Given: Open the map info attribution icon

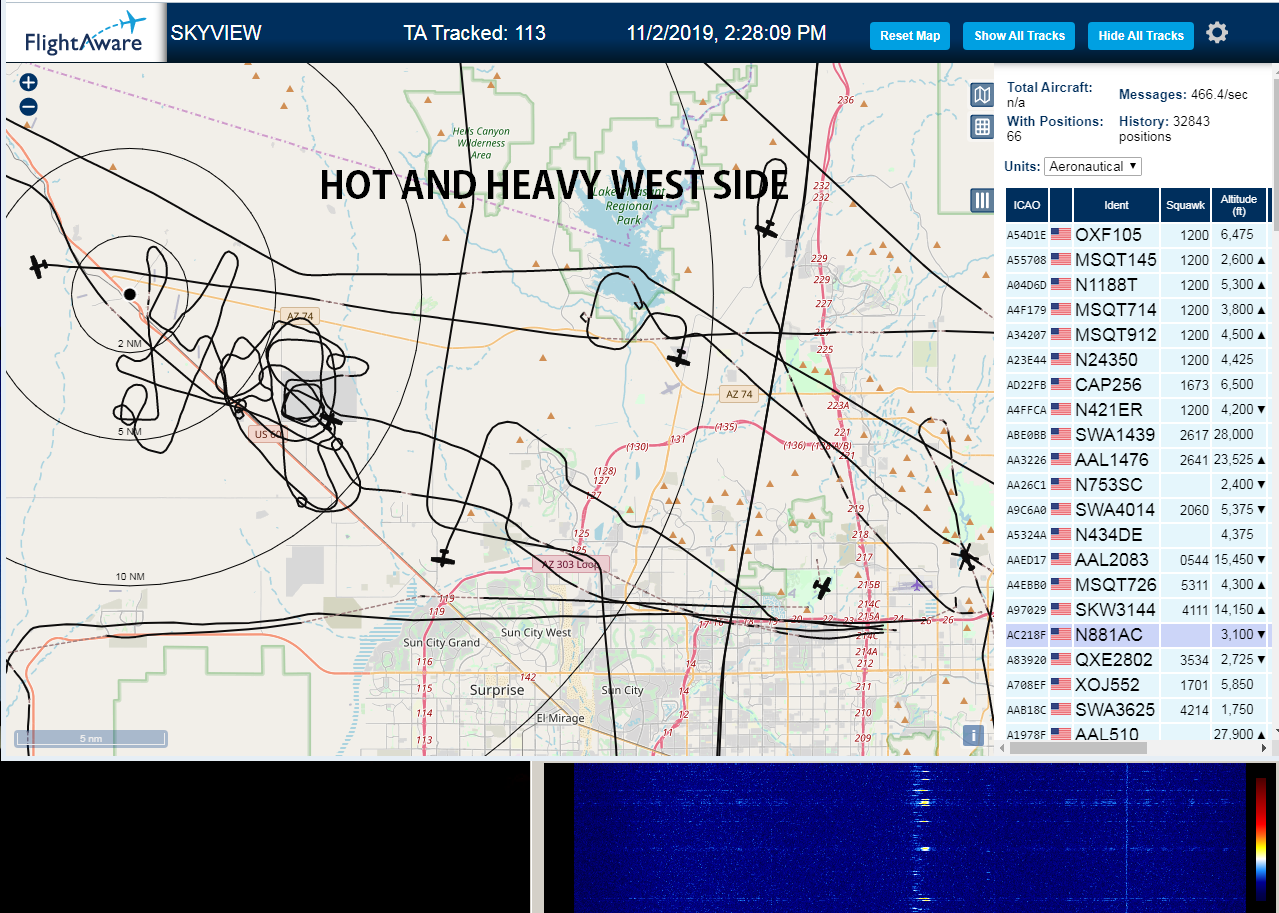Looking at the screenshot, I should tap(974, 736).
